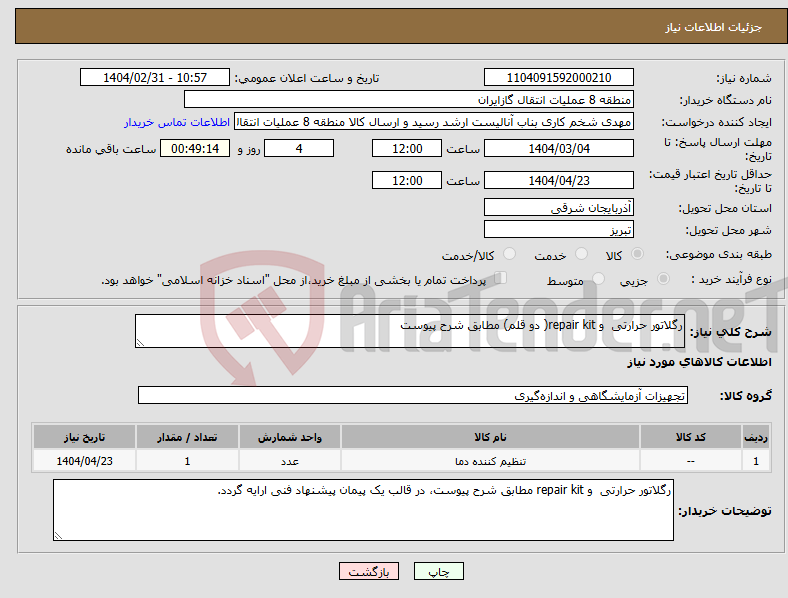The width and height of the screenshot is (788, 598).
Task: Click the remaining days field showing 4
Action: tap(299, 148)
